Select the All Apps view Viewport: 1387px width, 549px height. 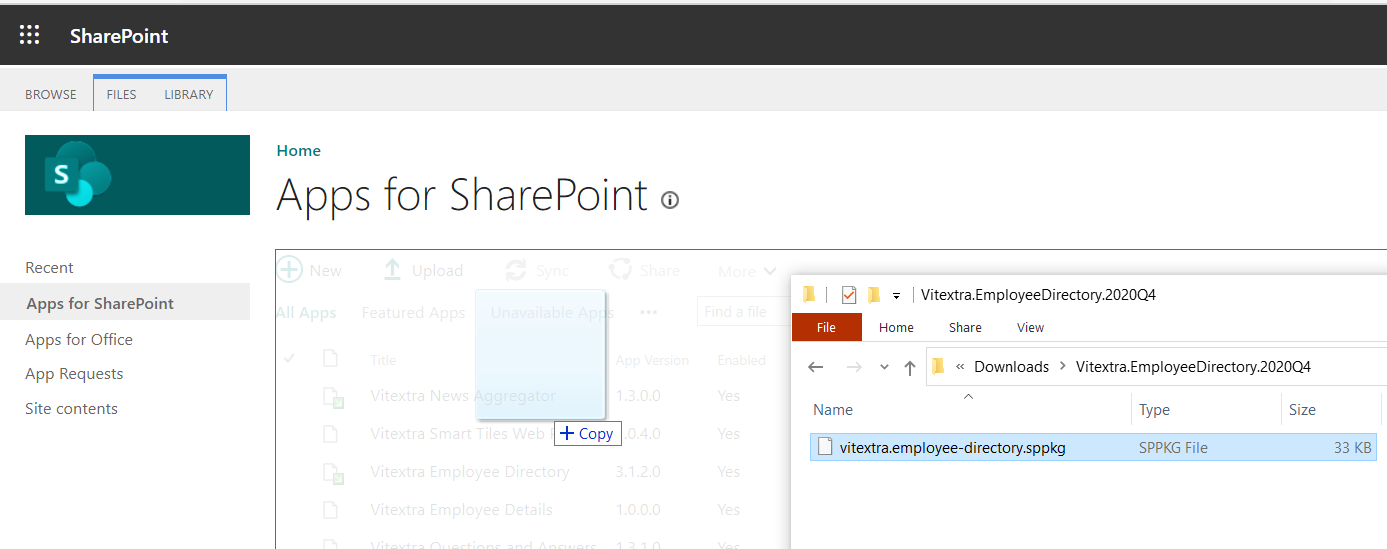coord(306,313)
